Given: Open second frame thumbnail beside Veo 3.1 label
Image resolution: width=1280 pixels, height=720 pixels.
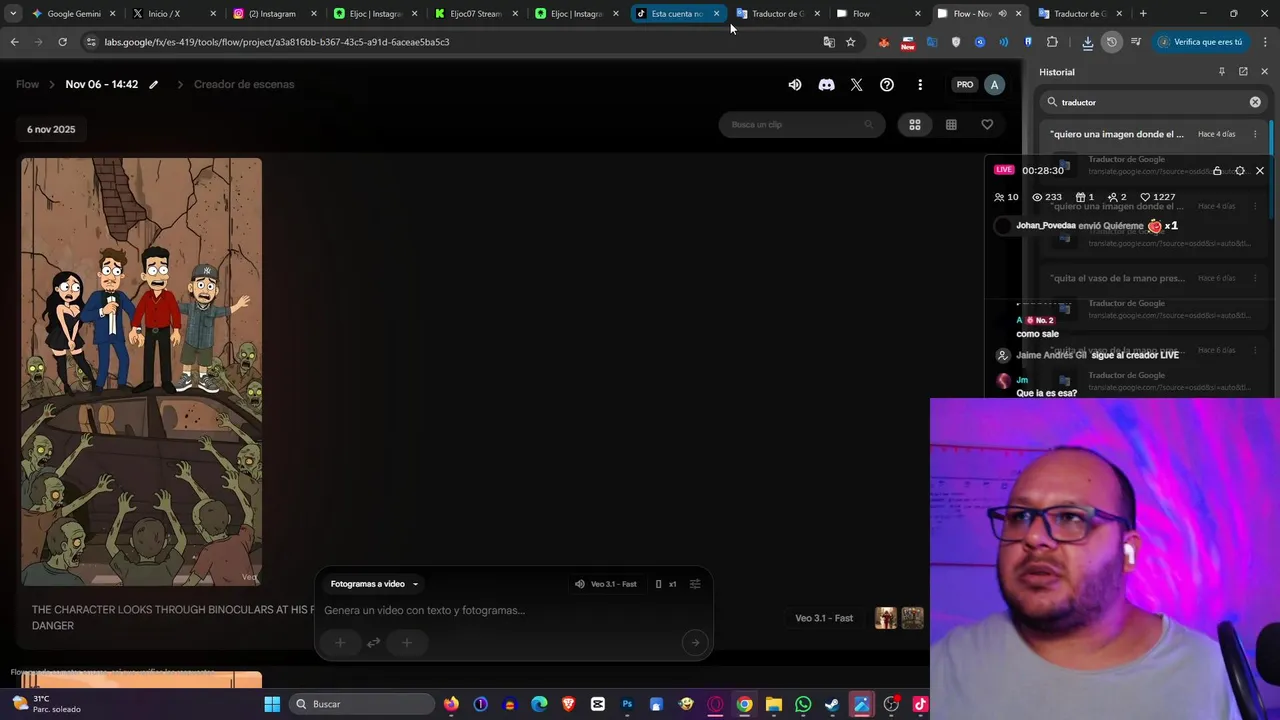Looking at the screenshot, I should (912, 618).
